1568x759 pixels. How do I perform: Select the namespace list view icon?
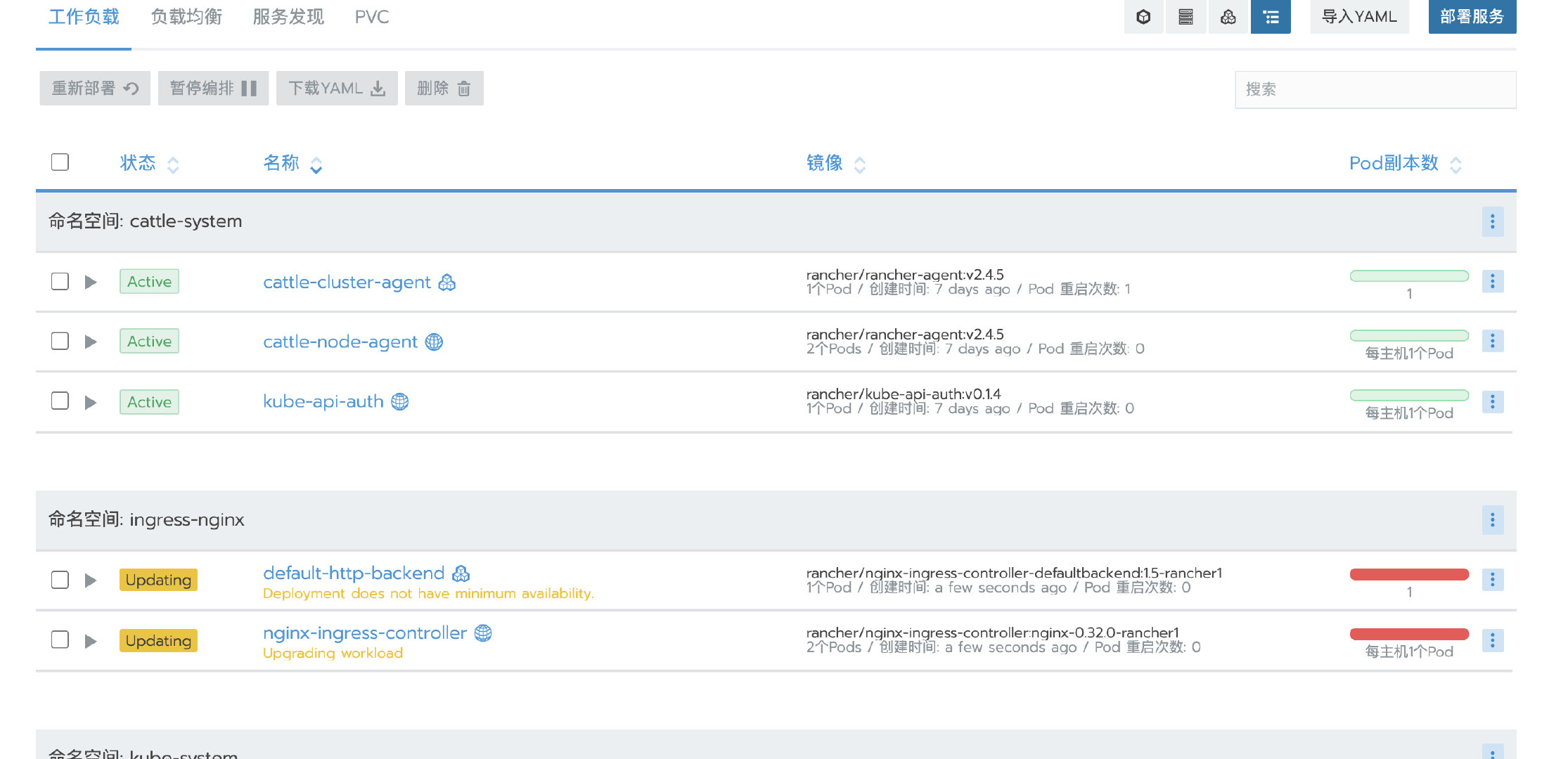click(1271, 17)
